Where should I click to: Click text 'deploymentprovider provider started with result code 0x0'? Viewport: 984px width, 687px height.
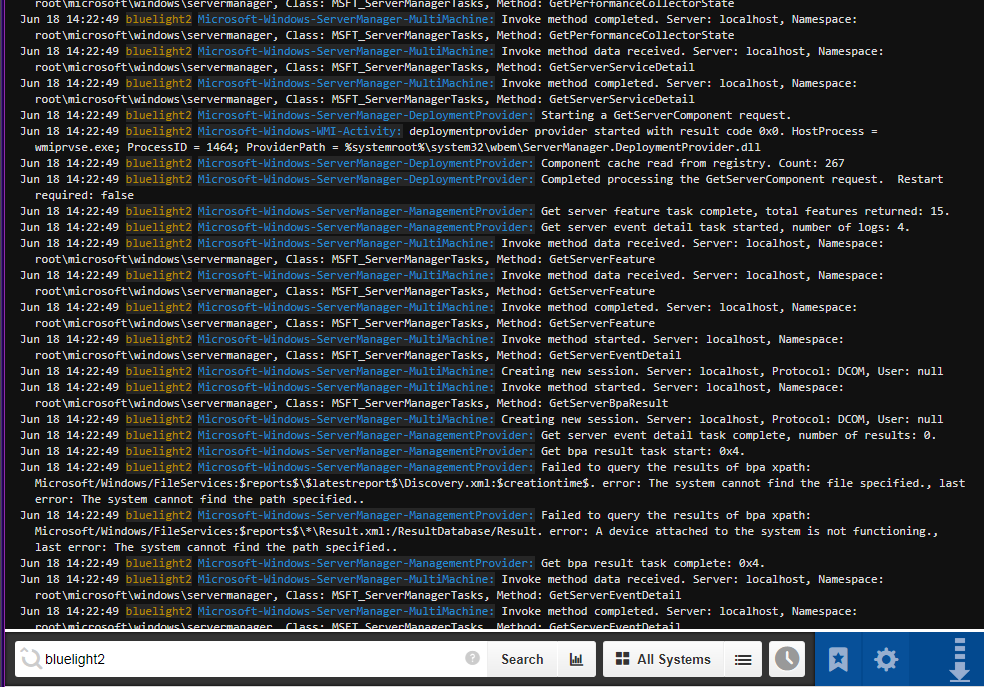click(597, 131)
